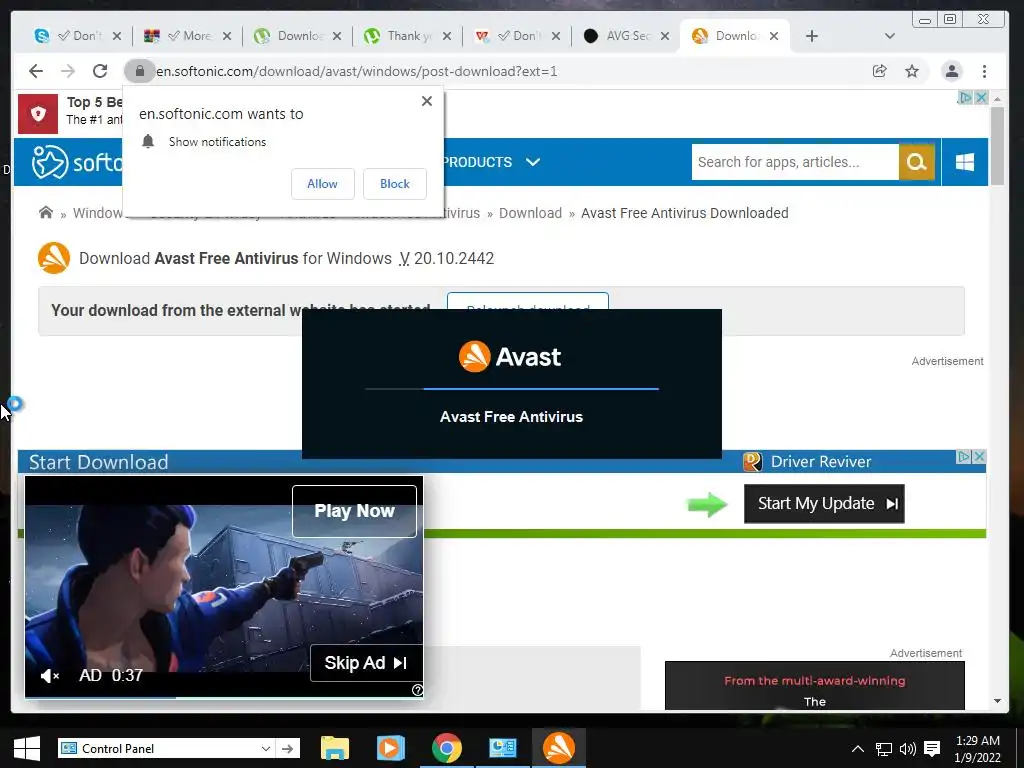1024x768 pixels.
Task: Open Action Center notifications icon
Action: point(932,748)
